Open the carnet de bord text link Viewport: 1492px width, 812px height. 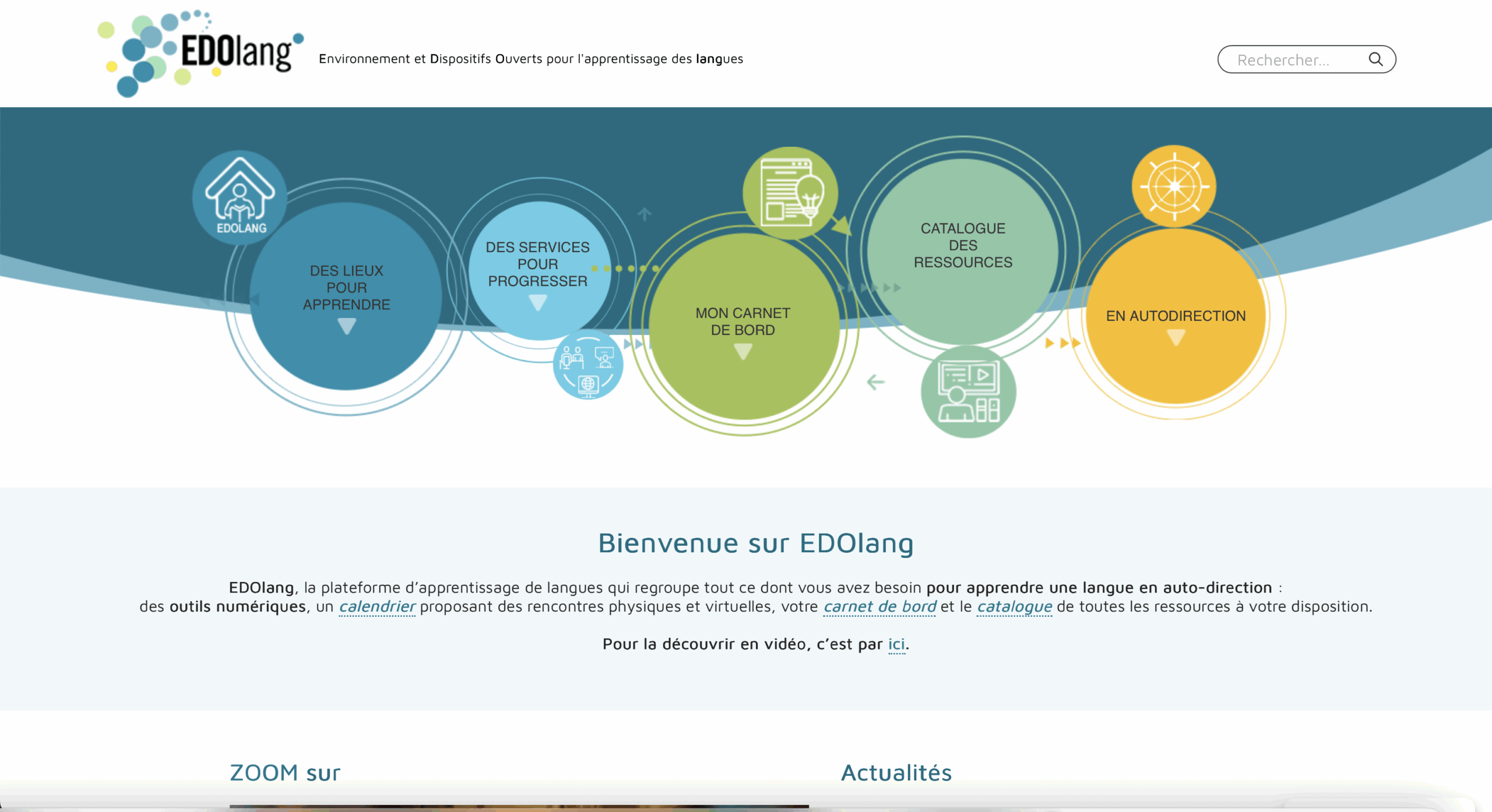(879, 607)
